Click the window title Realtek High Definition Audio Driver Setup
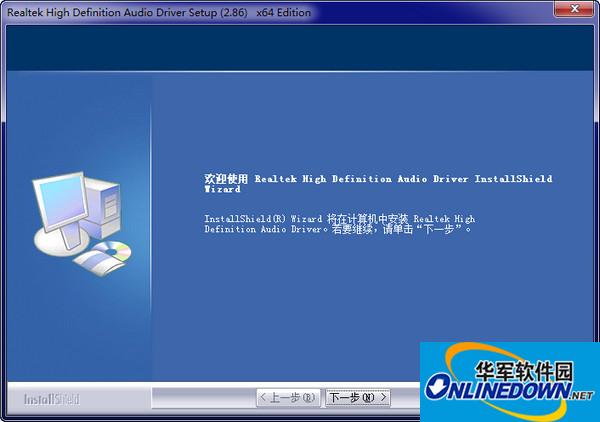Viewport: 600px width, 422px height. pyautogui.click(x=159, y=13)
